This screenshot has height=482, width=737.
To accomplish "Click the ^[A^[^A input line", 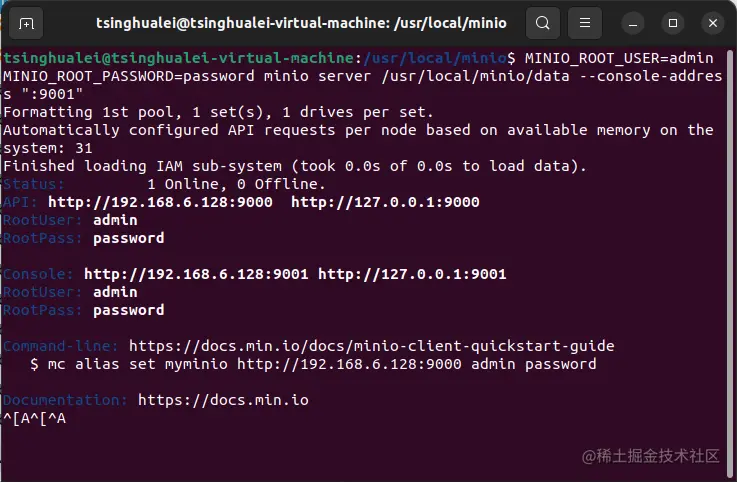I will [x=34, y=418].
